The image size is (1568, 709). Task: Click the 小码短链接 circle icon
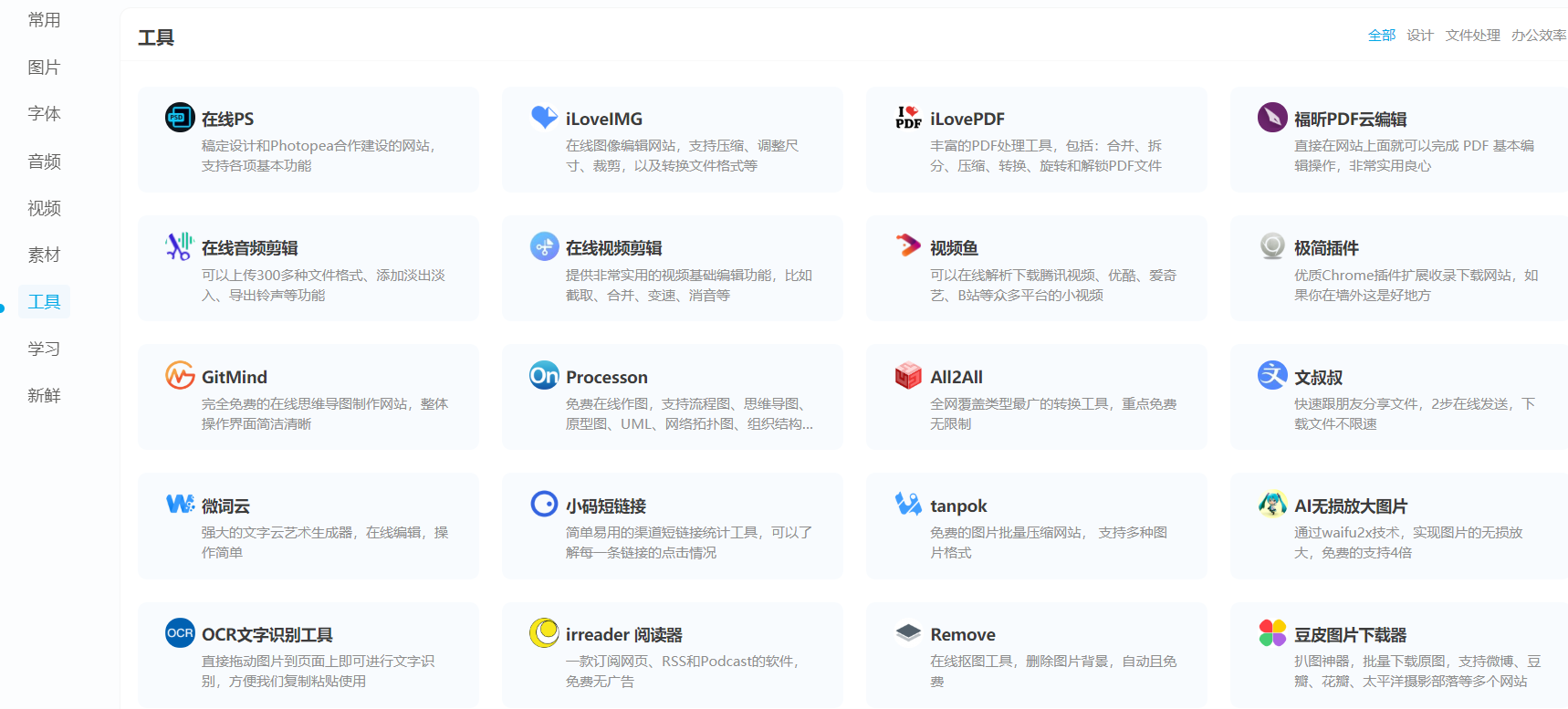tap(544, 504)
